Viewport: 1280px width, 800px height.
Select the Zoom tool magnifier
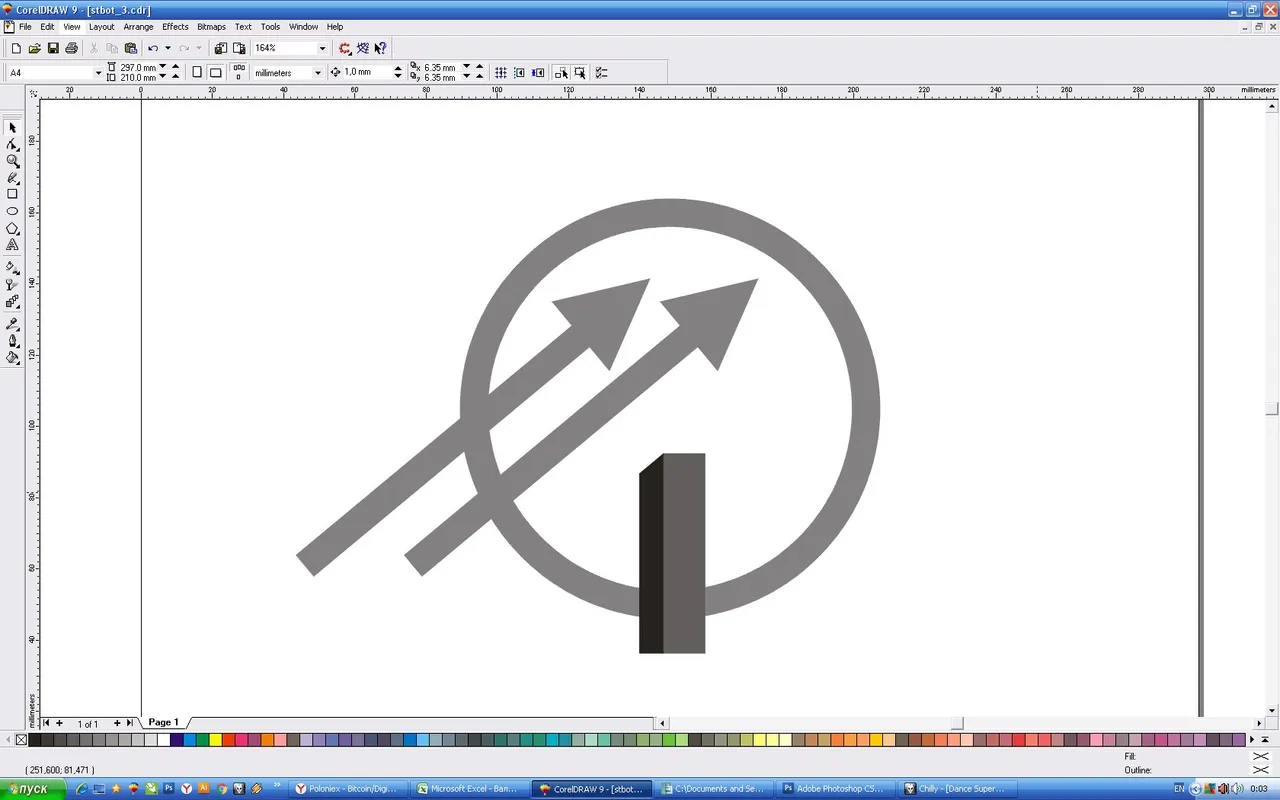[12, 161]
